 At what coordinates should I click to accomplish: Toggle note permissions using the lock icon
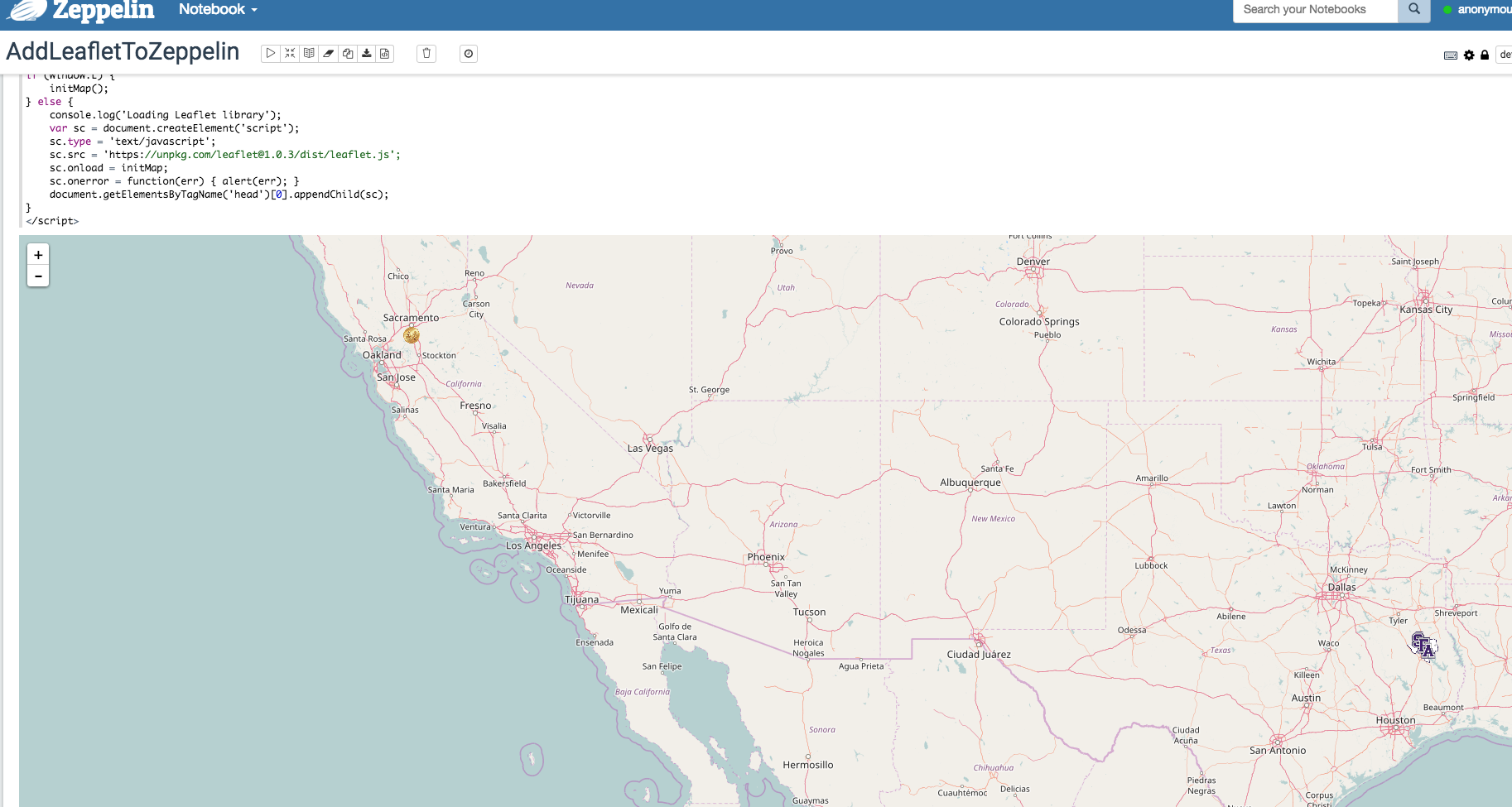click(x=1485, y=55)
